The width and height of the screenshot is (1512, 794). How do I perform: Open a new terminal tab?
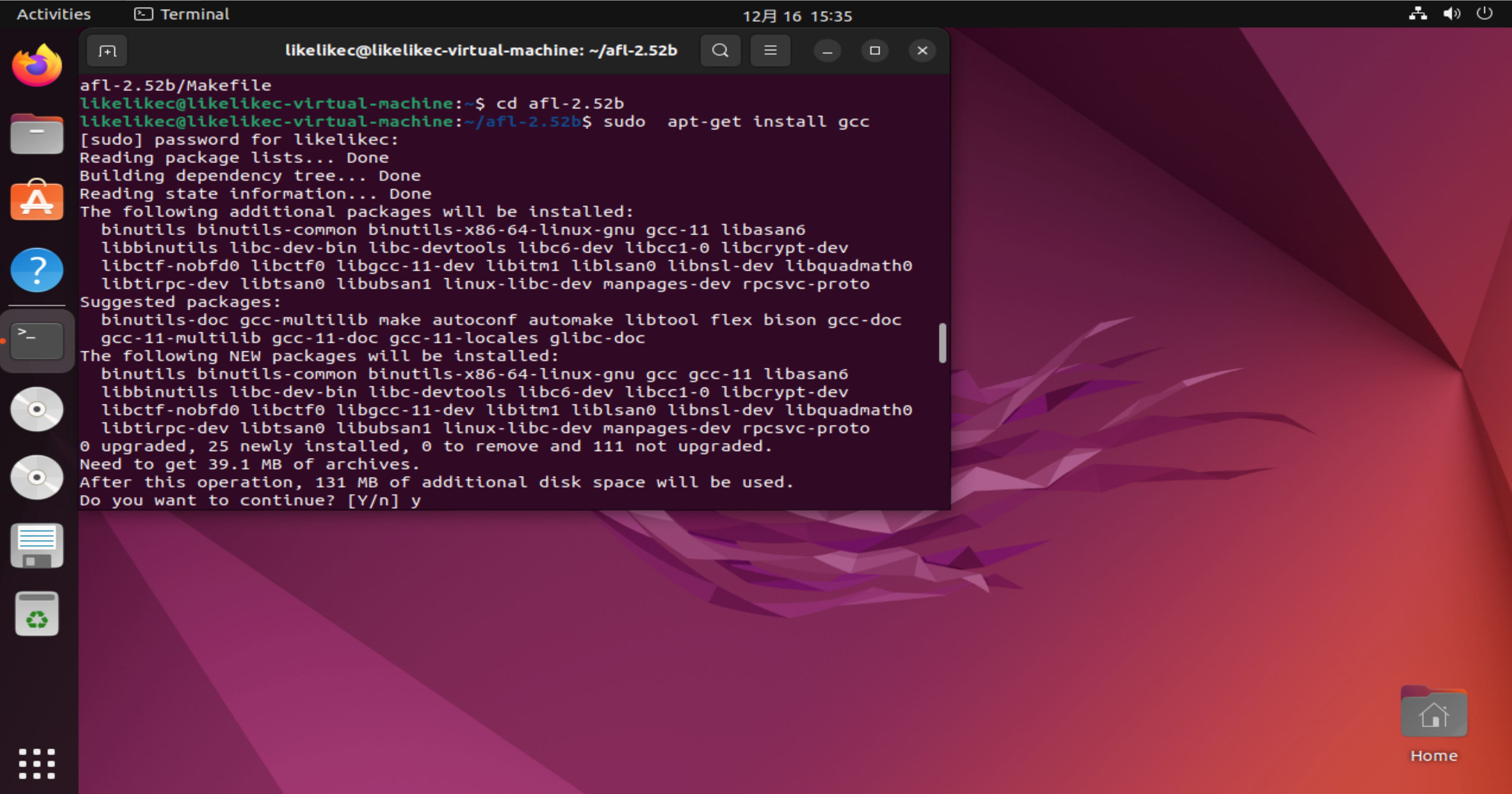click(x=107, y=51)
